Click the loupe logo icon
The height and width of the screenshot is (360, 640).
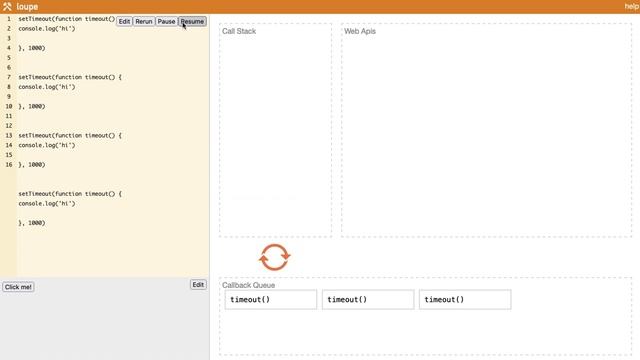pos(7,6)
